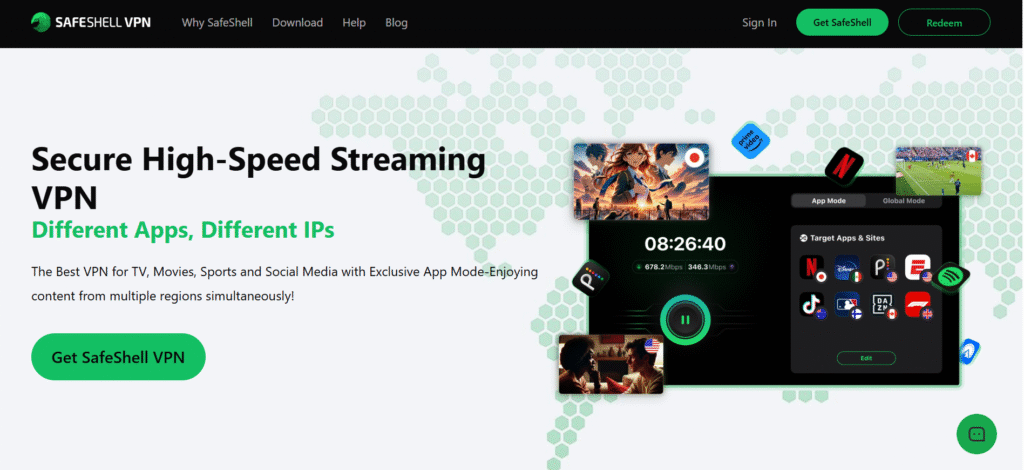This screenshot has height=470, width=1024.
Task: Click the Target Apps & Sites heading
Action: click(x=847, y=238)
